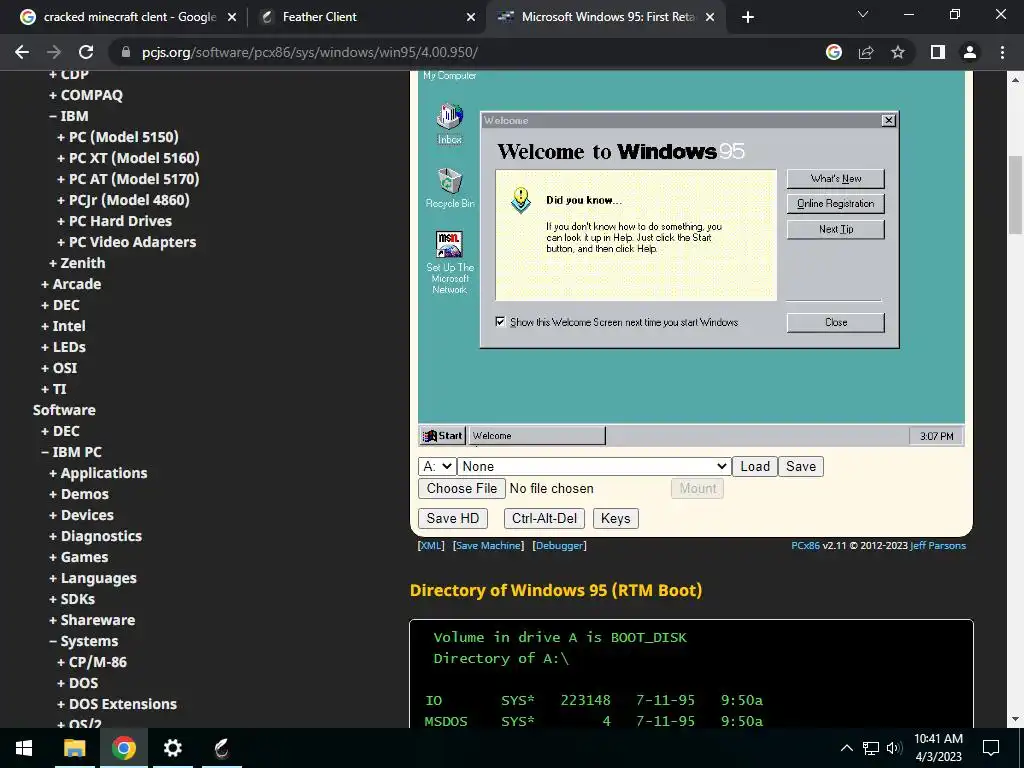This screenshot has width=1024, height=768.
Task: Send Ctrl-Alt-Del to the machine
Action: click(x=544, y=519)
